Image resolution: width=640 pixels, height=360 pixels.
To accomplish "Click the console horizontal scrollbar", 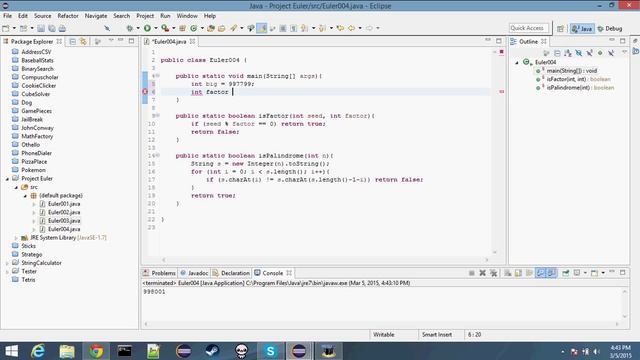I will pos(381,324).
